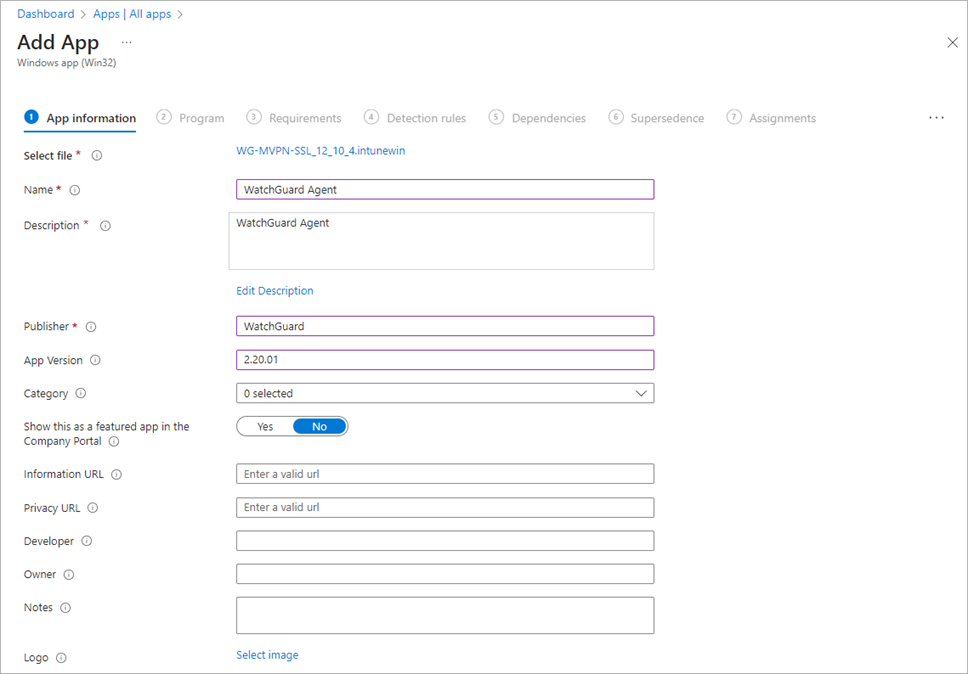Open the Category dropdown
The width and height of the screenshot is (968, 674).
[x=445, y=394]
